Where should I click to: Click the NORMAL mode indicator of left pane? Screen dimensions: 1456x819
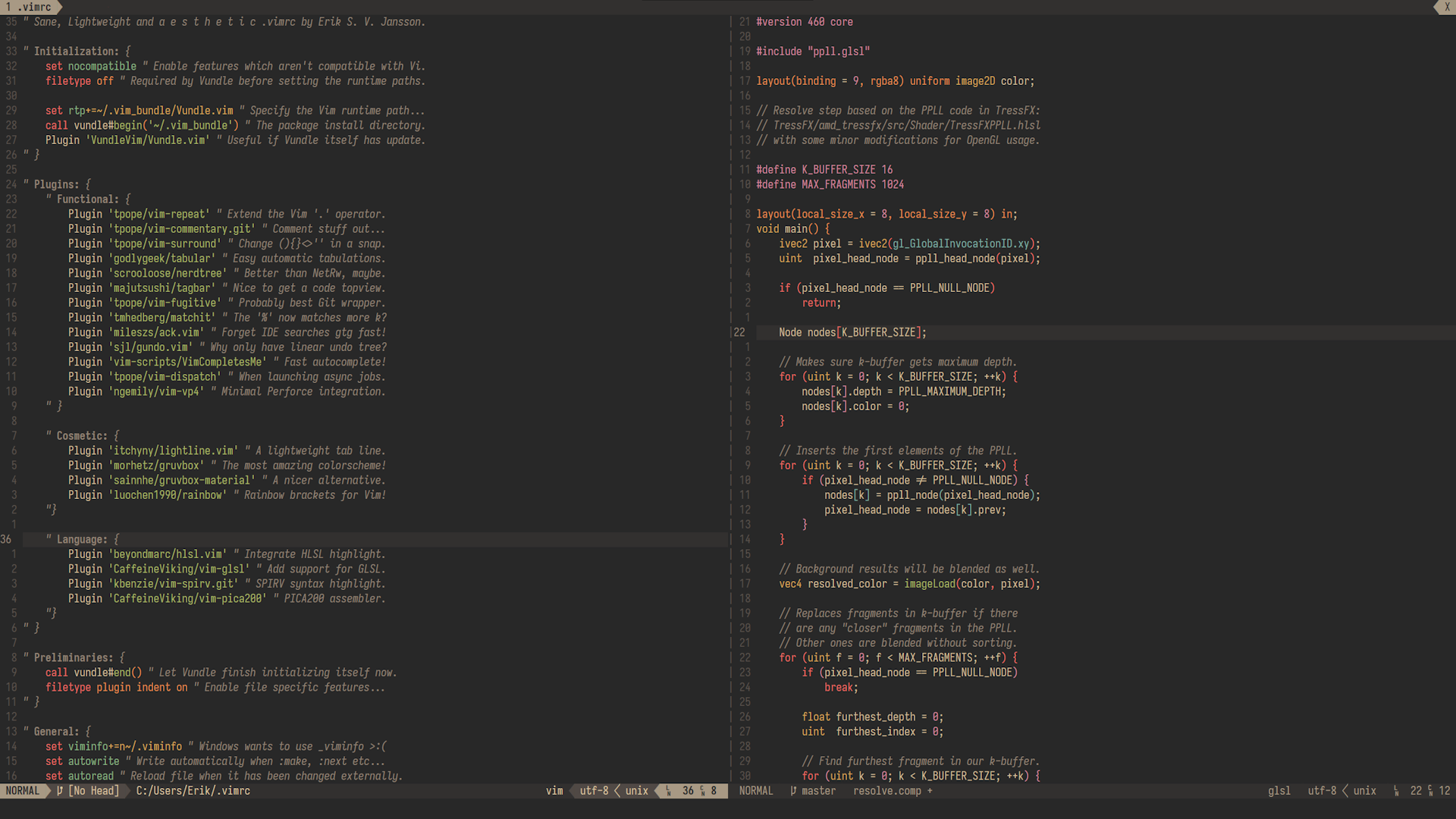tap(23, 791)
